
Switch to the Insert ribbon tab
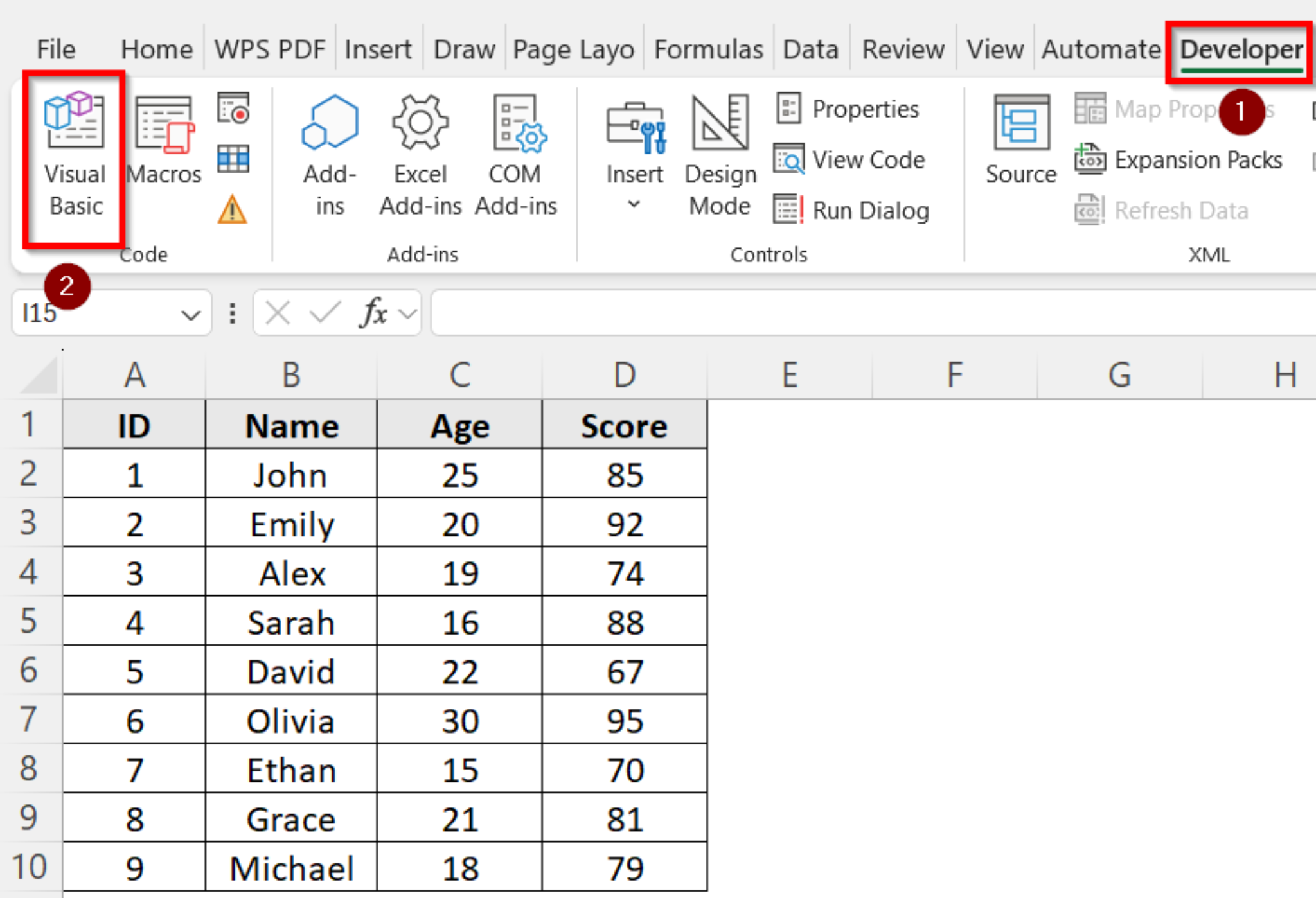[378, 49]
